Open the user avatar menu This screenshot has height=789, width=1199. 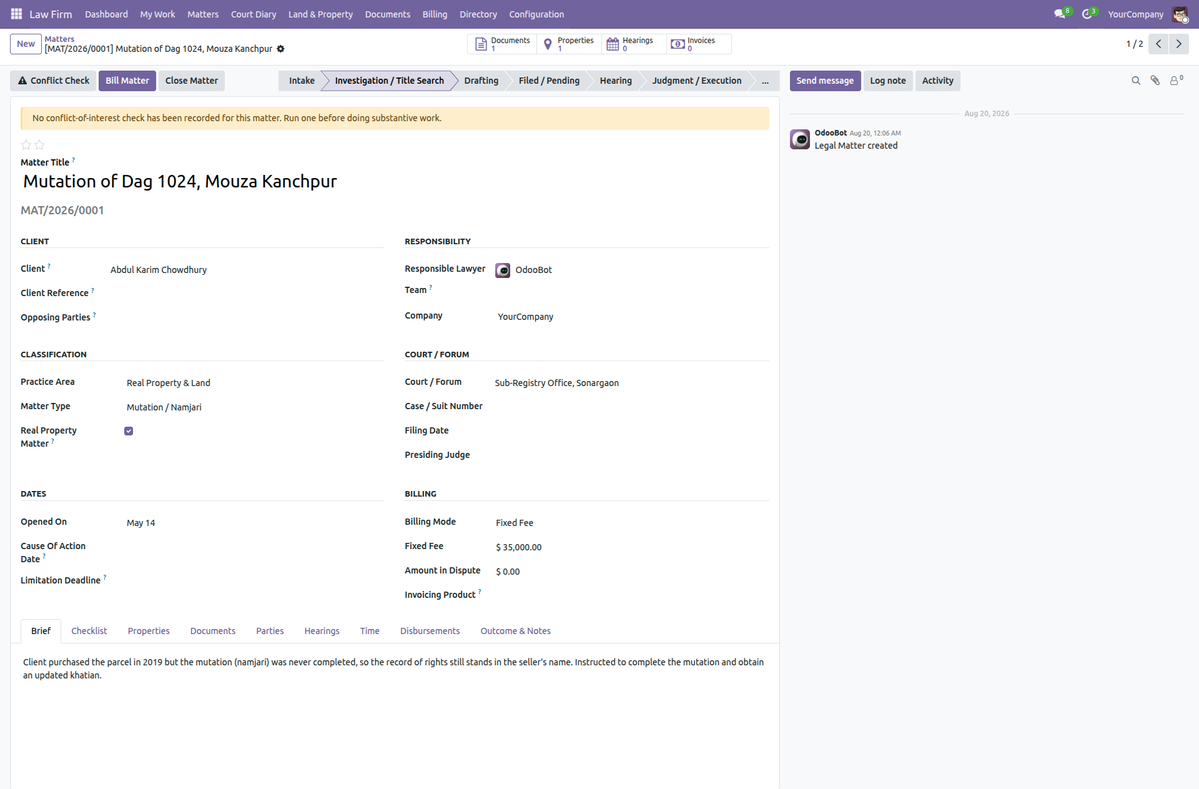tap(1180, 15)
